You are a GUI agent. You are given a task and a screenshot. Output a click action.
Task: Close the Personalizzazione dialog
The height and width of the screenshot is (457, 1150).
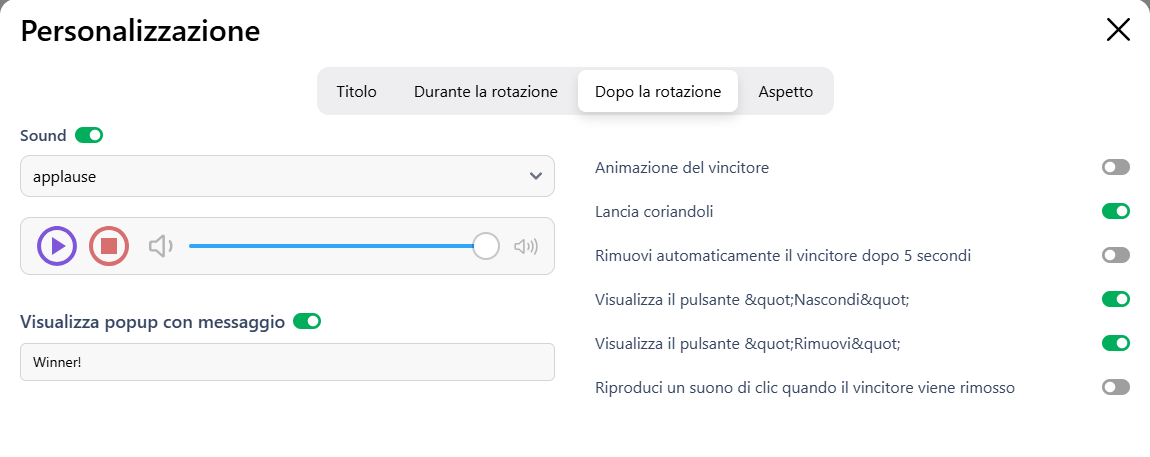click(1118, 30)
